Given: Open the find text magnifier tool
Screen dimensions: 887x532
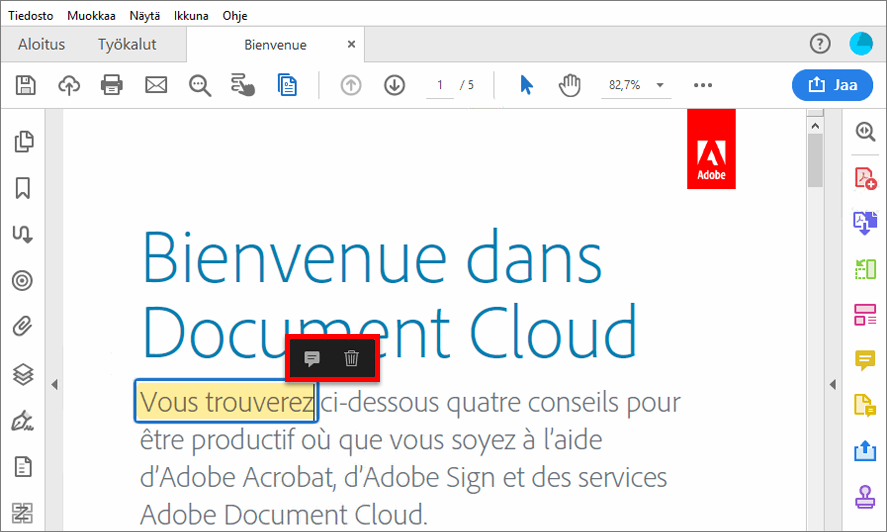Looking at the screenshot, I should click(x=200, y=85).
